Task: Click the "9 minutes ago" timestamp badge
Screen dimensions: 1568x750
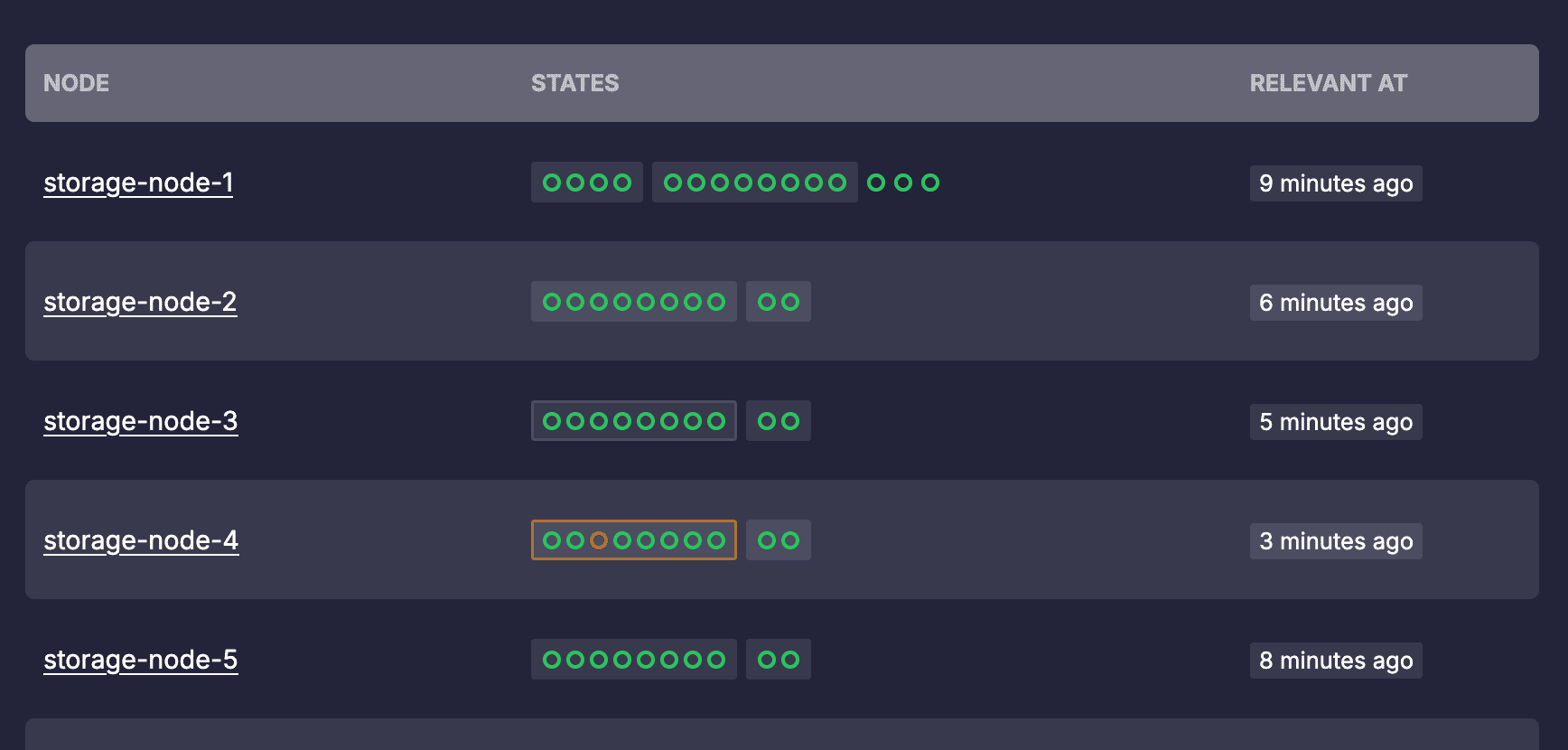Action: click(1336, 183)
